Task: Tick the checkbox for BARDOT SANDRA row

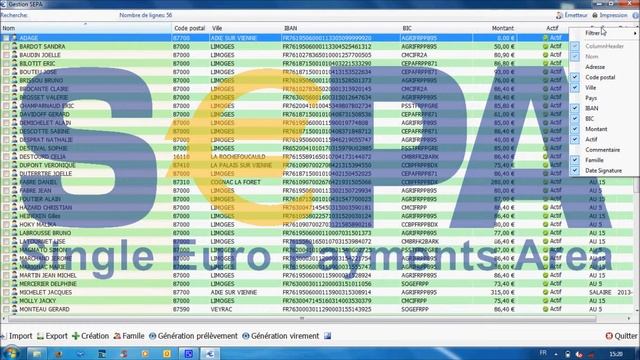Action: (x=6, y=47)
